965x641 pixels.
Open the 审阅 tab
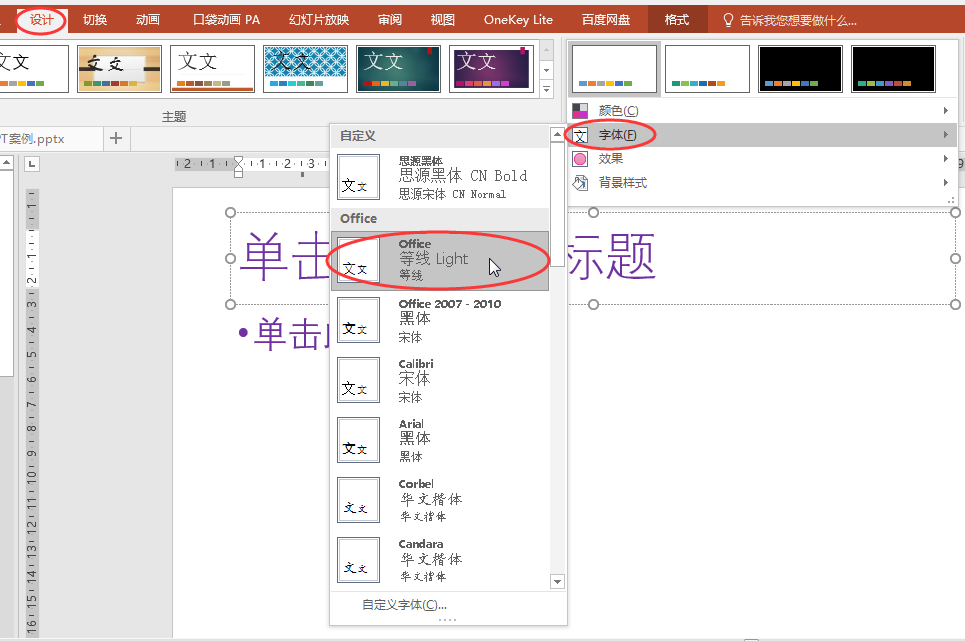[390, 20]
